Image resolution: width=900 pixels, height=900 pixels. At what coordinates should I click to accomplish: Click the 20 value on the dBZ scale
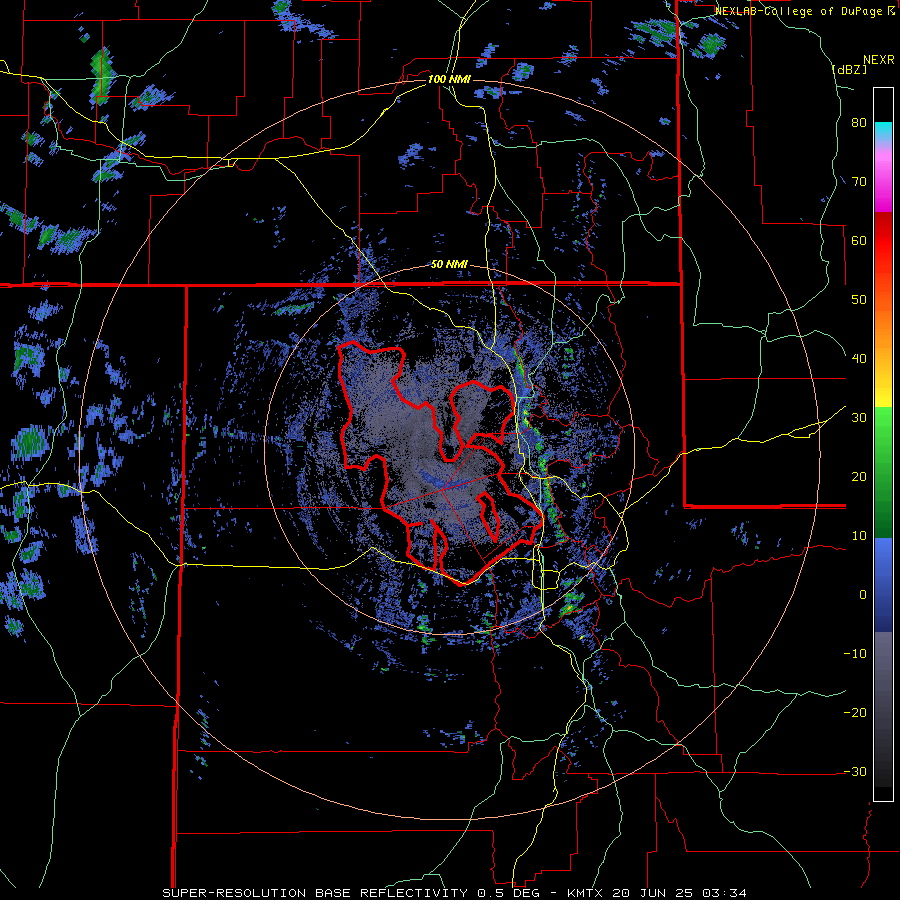(x=859, y=476)
